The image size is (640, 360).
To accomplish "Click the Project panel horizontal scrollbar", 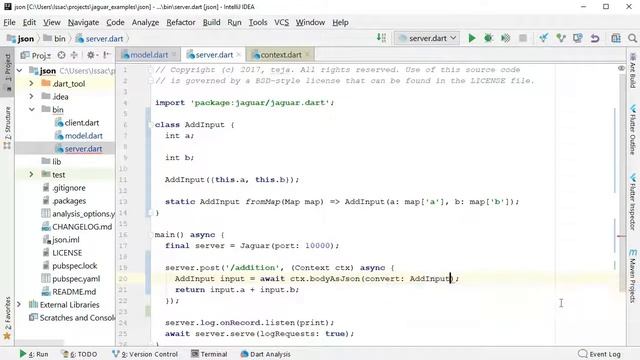I will point(40,343).
